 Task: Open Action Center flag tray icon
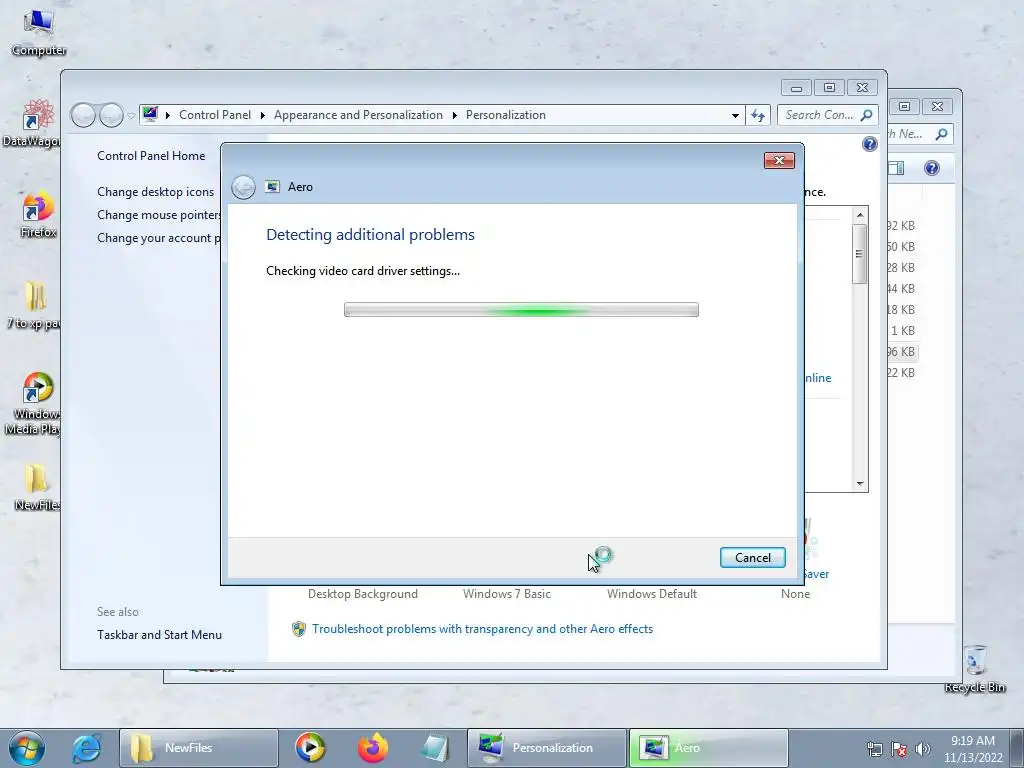point(899,749)
